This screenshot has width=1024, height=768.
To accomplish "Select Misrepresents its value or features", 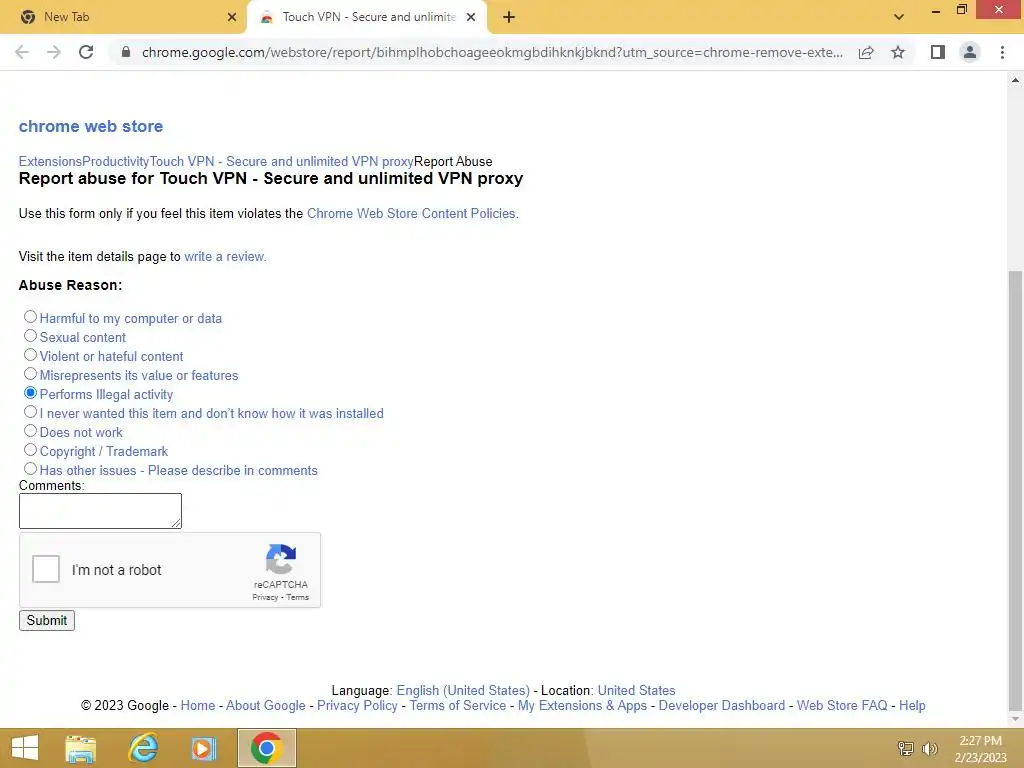I will tap(30, 374).
